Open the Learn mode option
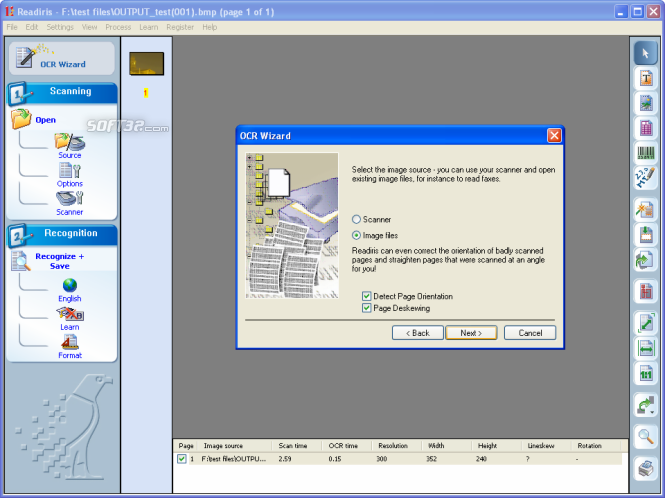The image size is (665, 498). (x=70, y=319)
